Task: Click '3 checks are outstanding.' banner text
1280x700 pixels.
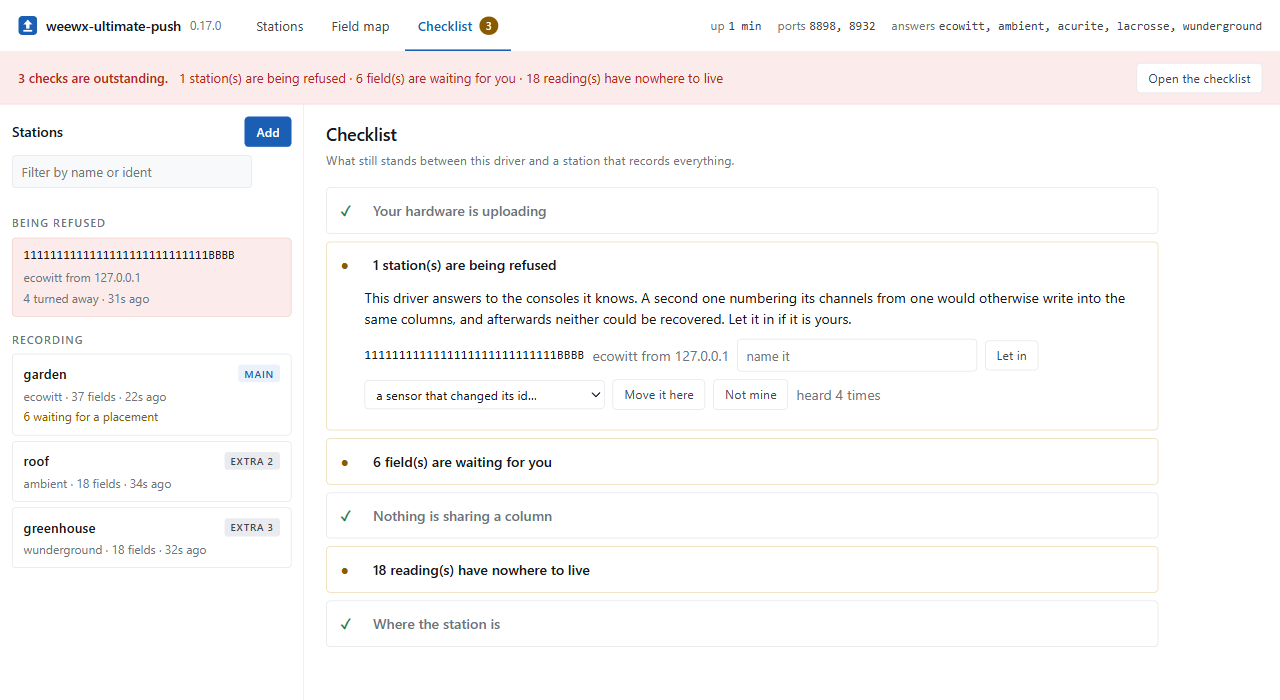Action: (x=93, y=78)
